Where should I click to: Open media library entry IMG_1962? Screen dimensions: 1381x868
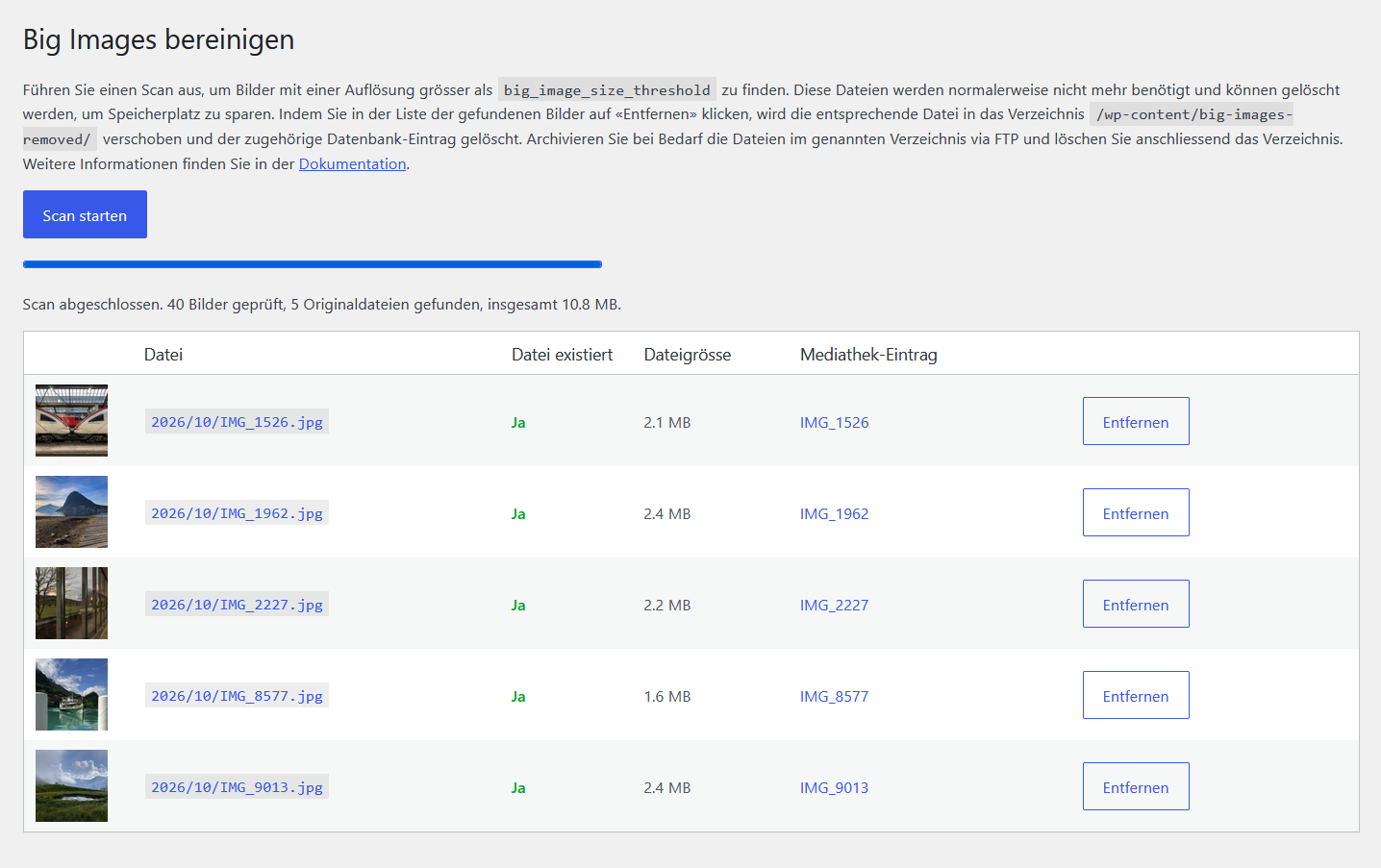coord(834,513)
